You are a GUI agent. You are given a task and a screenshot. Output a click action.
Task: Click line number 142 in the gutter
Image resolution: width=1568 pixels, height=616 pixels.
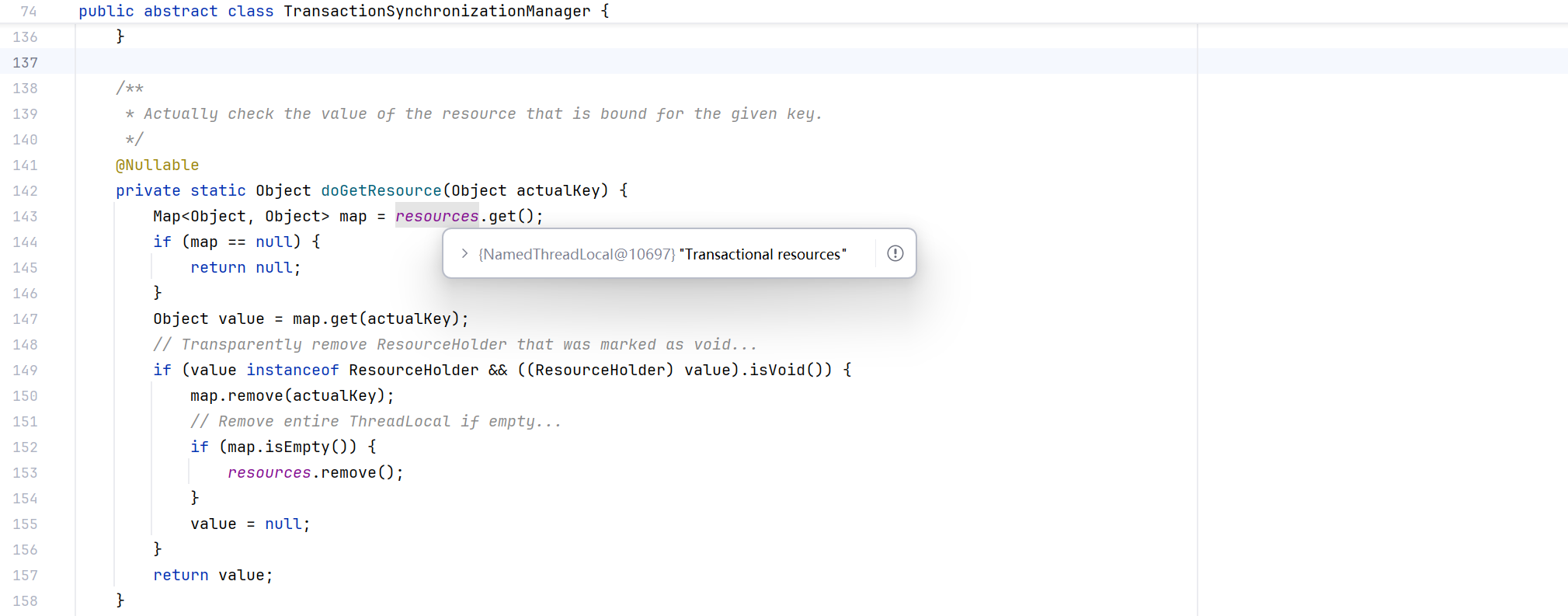(x=25, y=190)
